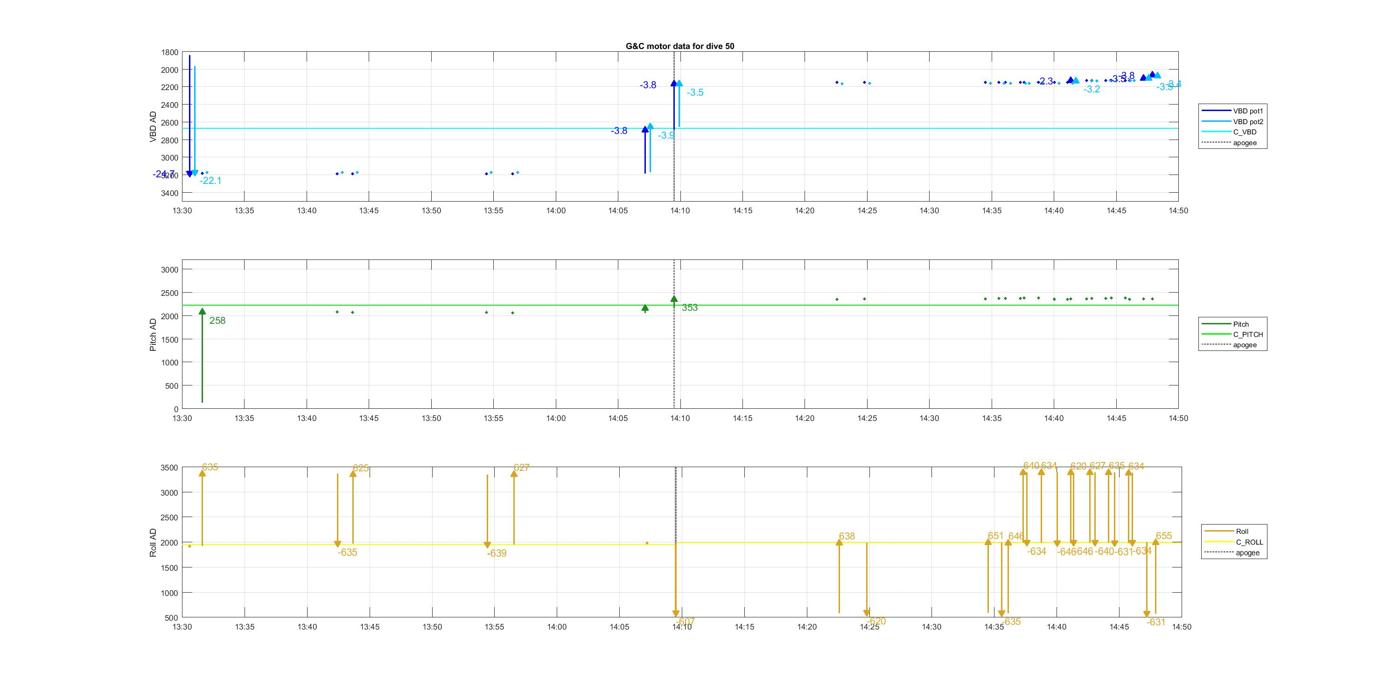Click the roll down-arrow labeled -639
The width and height of the screenshot is (1400, 693).
(487, 545)
